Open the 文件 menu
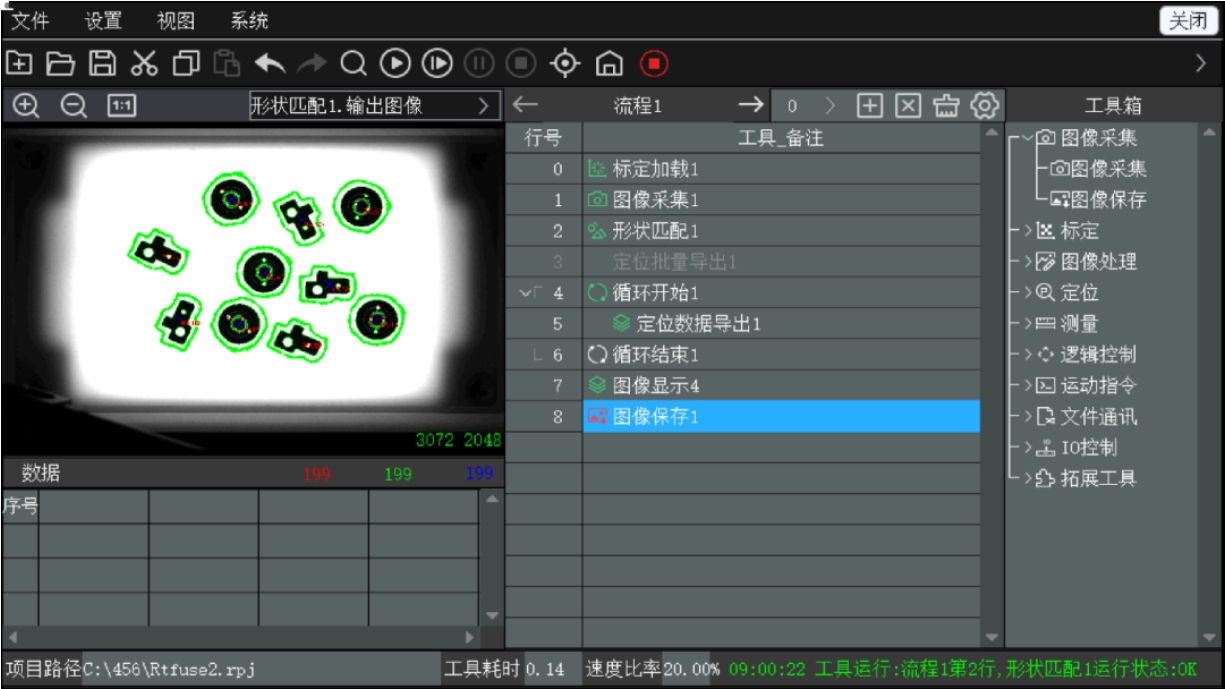1225x689 pixels. [30, 20]
